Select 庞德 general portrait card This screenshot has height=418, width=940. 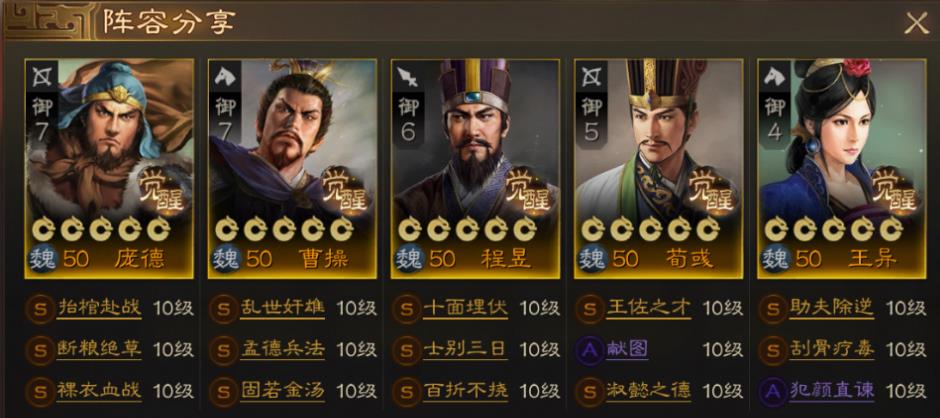point(109,169)
